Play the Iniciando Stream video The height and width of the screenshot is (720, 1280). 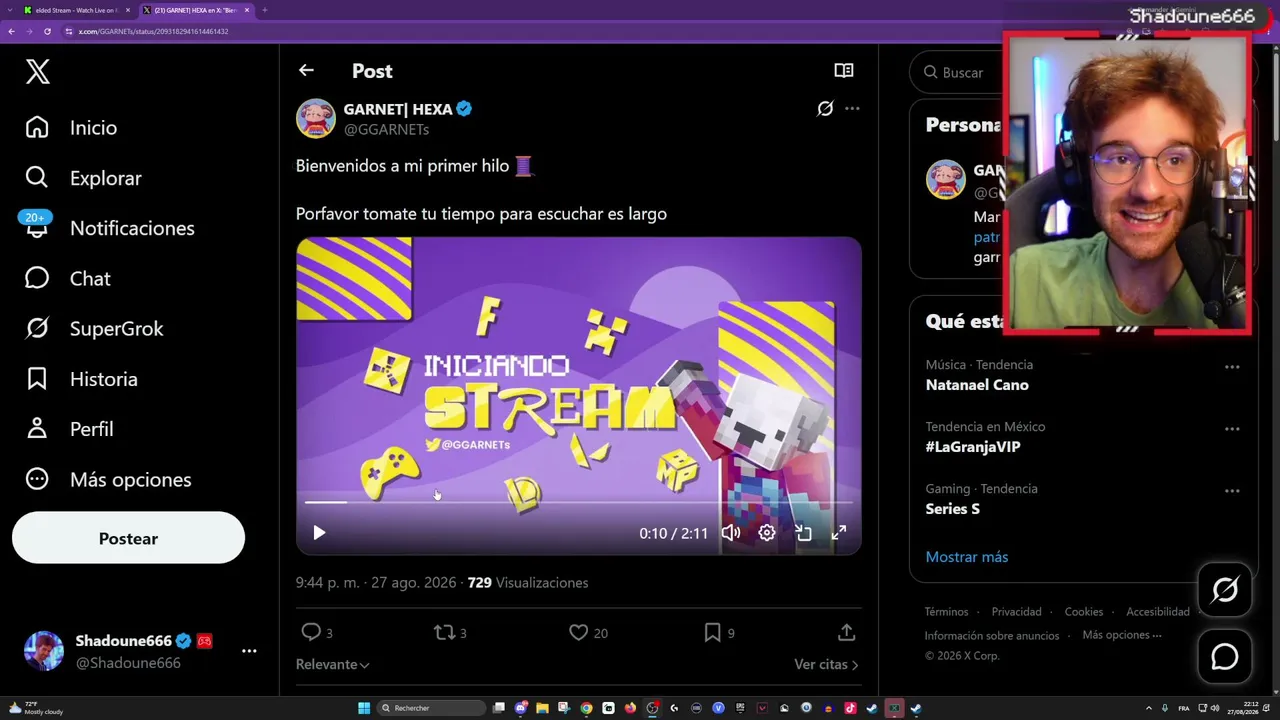pos(319,533)
